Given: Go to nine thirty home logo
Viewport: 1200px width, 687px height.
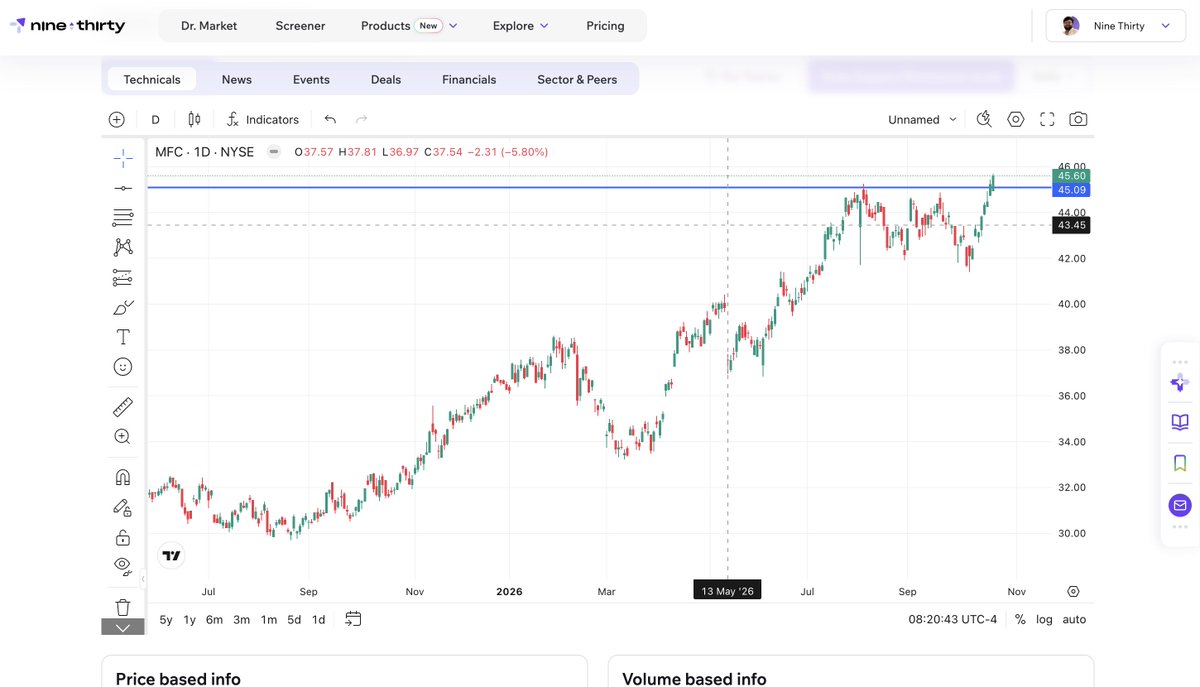Looking at the screenshot, I should point(67,26).
